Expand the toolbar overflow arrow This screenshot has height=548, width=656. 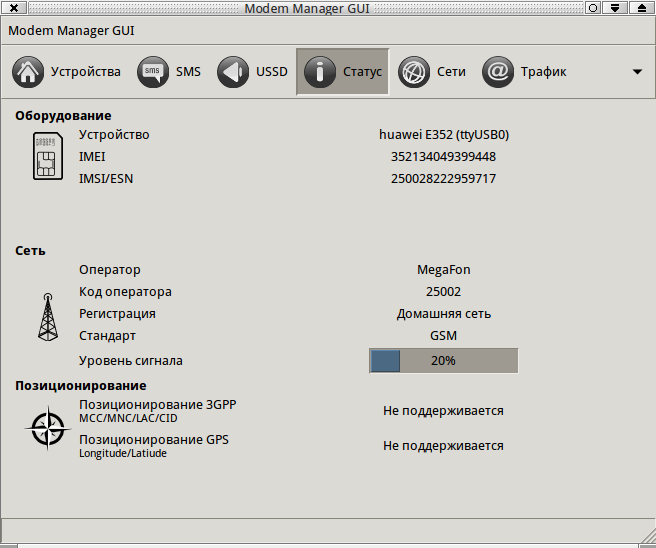(637, 72)
